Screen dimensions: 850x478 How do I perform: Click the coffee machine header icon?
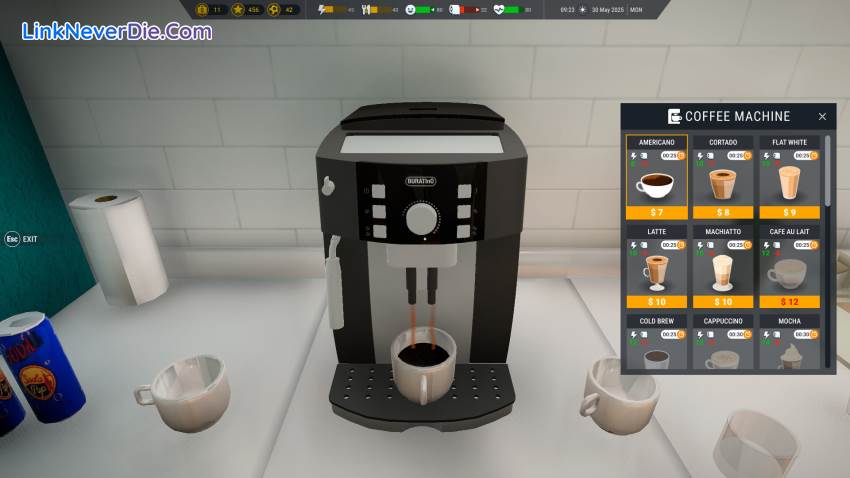point(675,116)
